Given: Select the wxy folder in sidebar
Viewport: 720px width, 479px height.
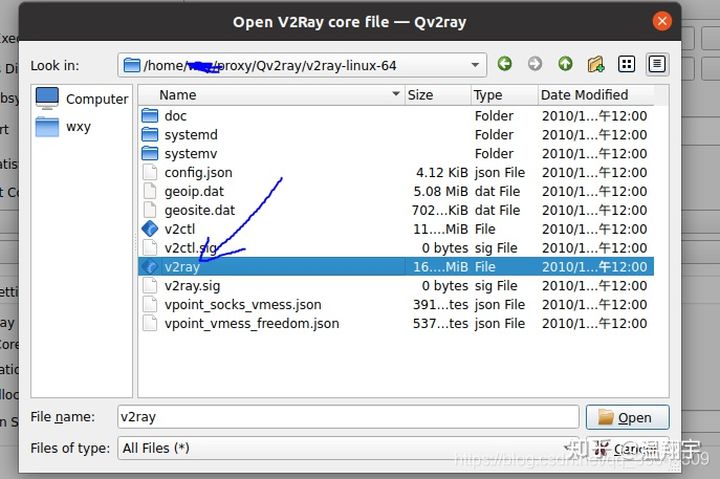Looking at the screenshot, I should [63, 127].
